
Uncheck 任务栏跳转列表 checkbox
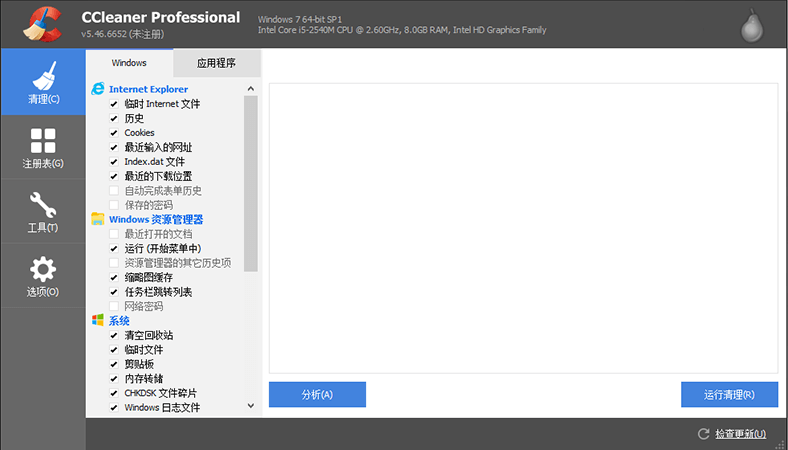[x=114, y=292]
